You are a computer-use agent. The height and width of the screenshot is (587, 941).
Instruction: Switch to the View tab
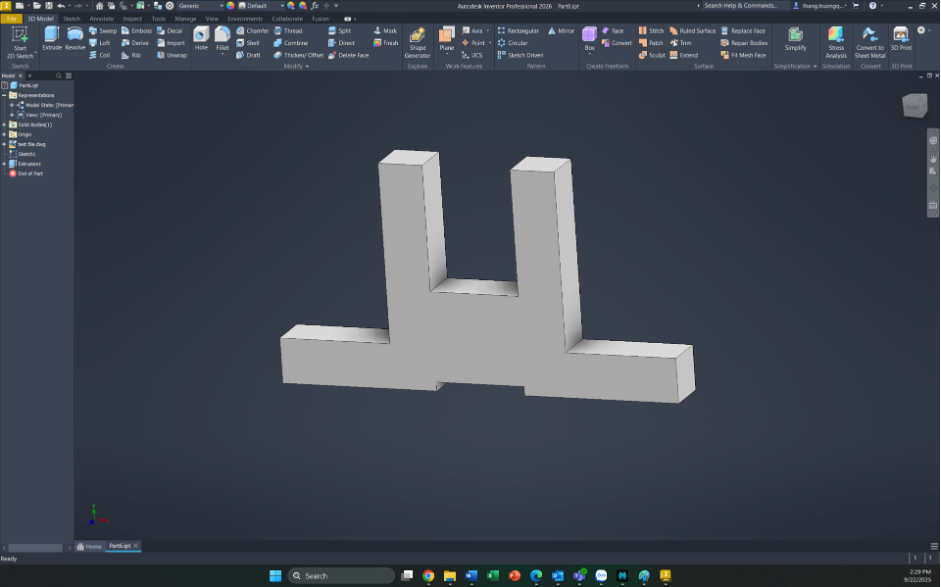(212, 19)
